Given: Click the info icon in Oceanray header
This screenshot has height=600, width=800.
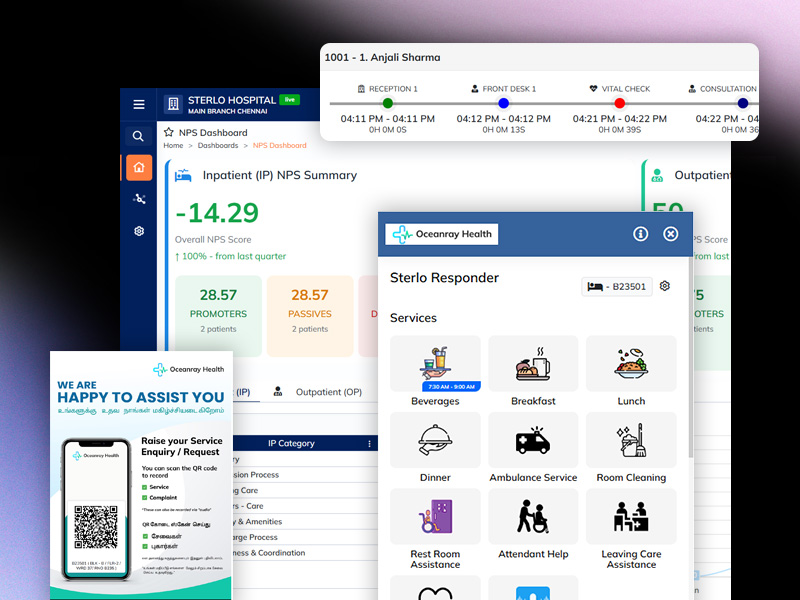Looking at the screenshot, I should point(641,234).
